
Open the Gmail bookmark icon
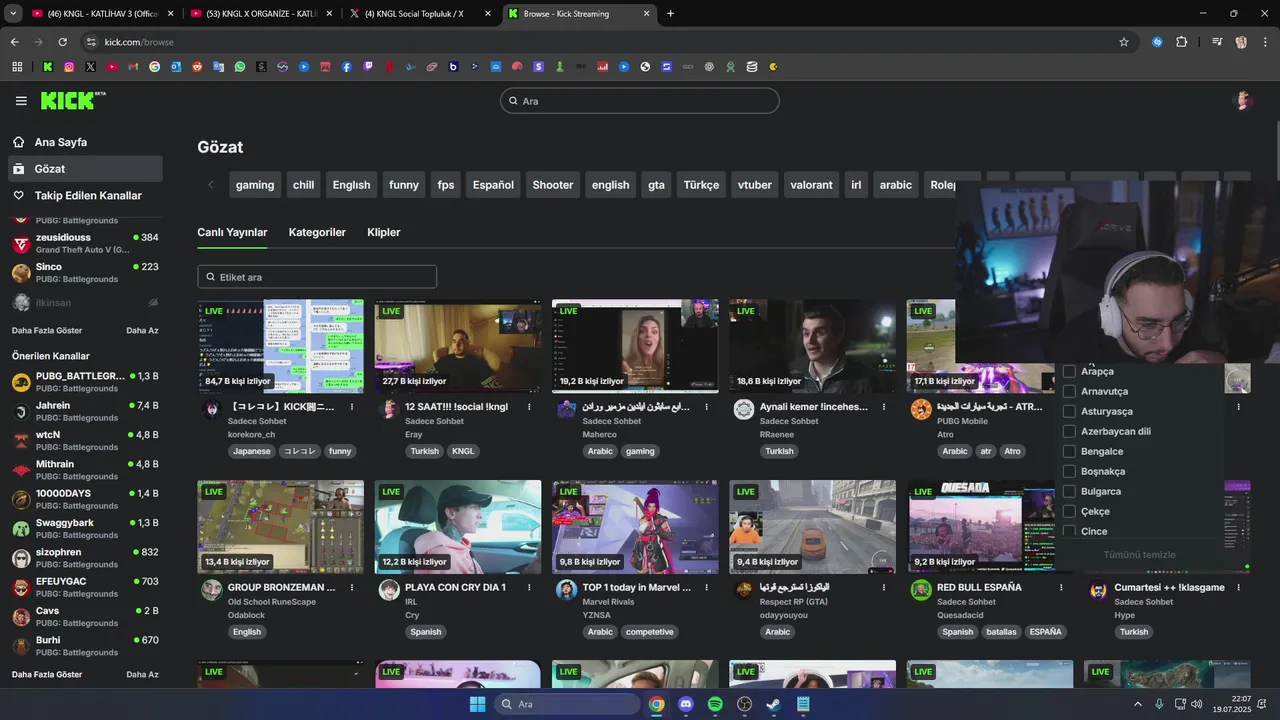coord(133,67)
